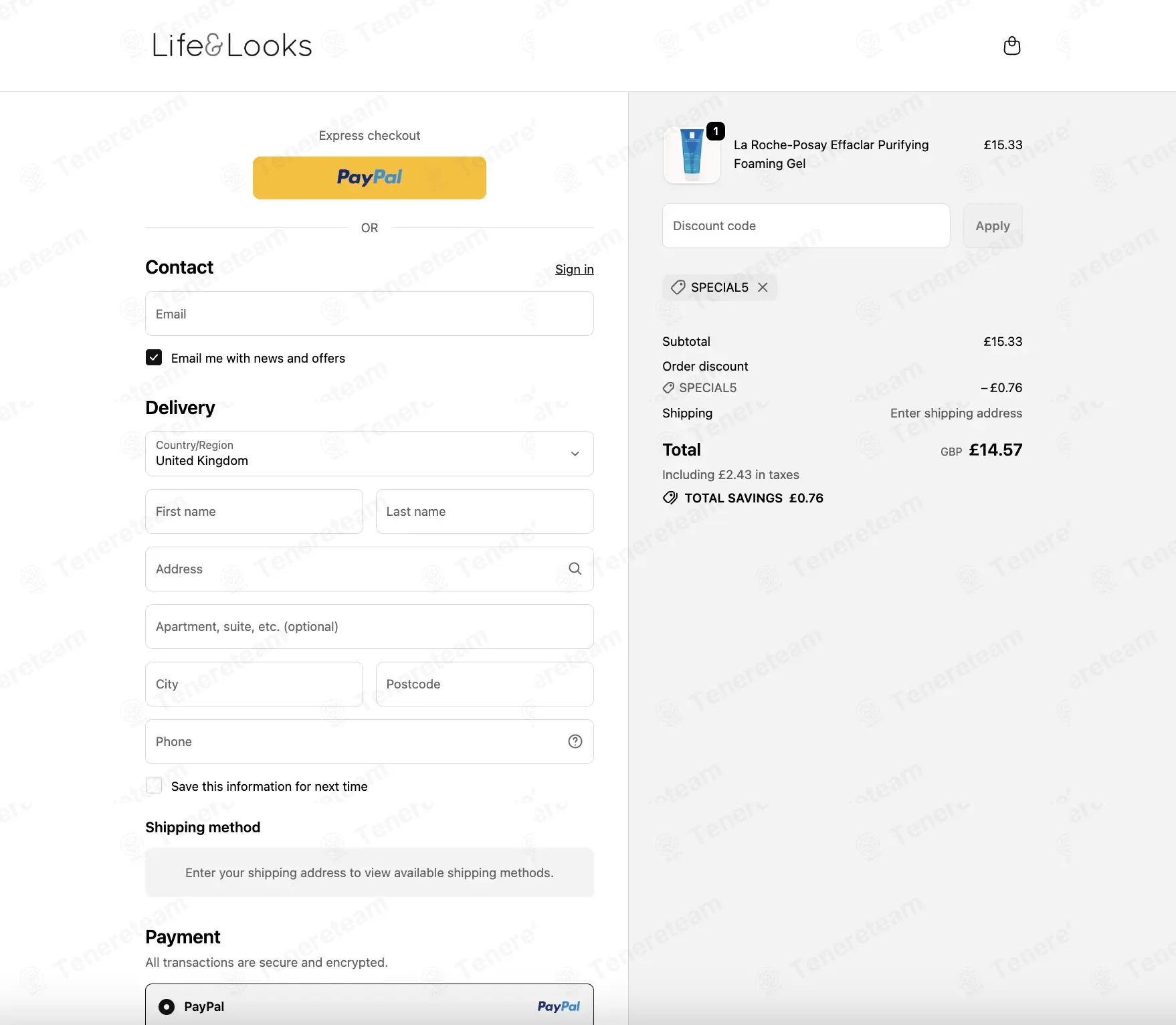Click the Total Savings tag icon
The image size is (1176, 1025).
click(x=670, y=498)
